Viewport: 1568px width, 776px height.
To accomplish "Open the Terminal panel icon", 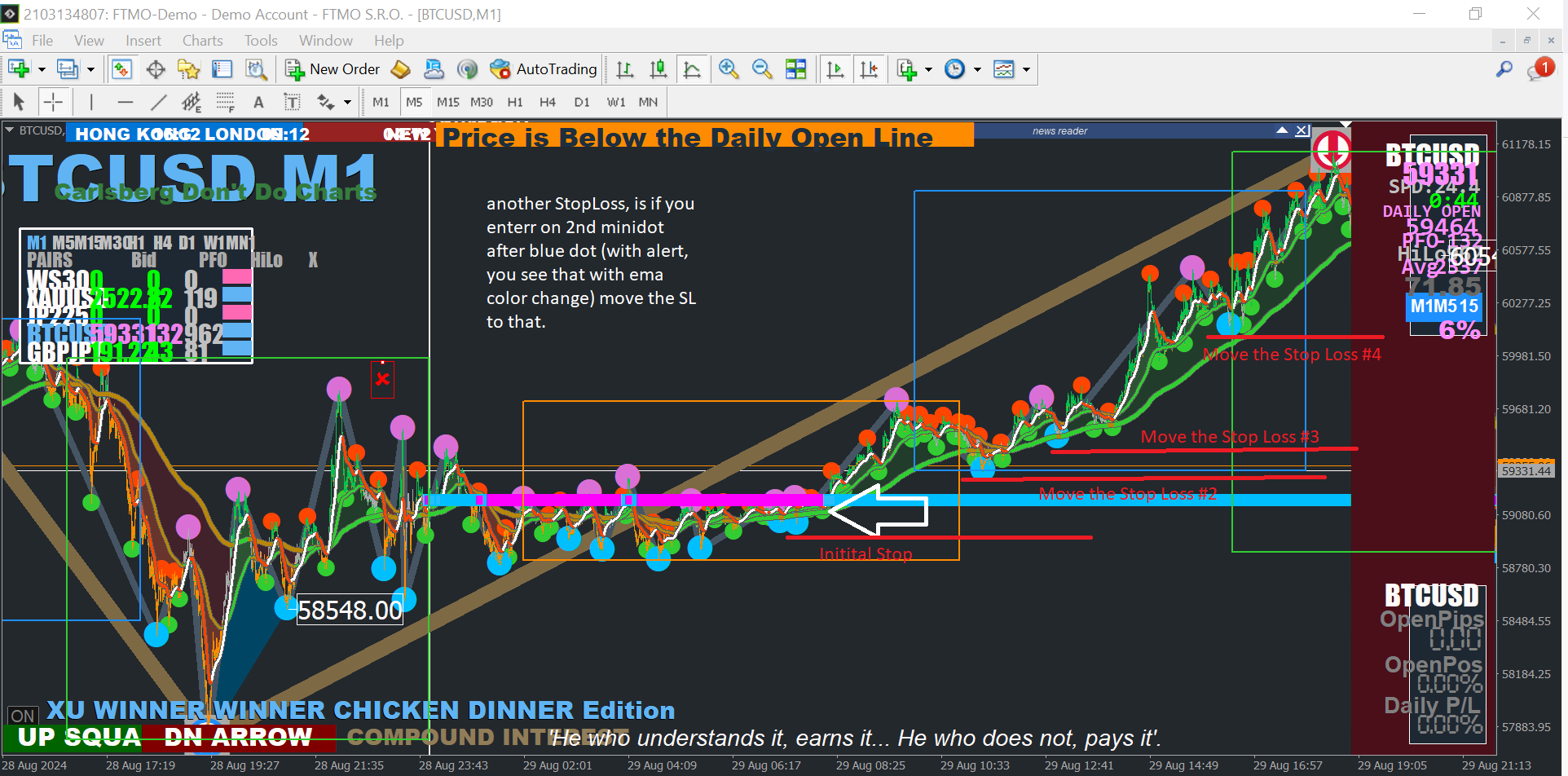I will coord(222,69).
